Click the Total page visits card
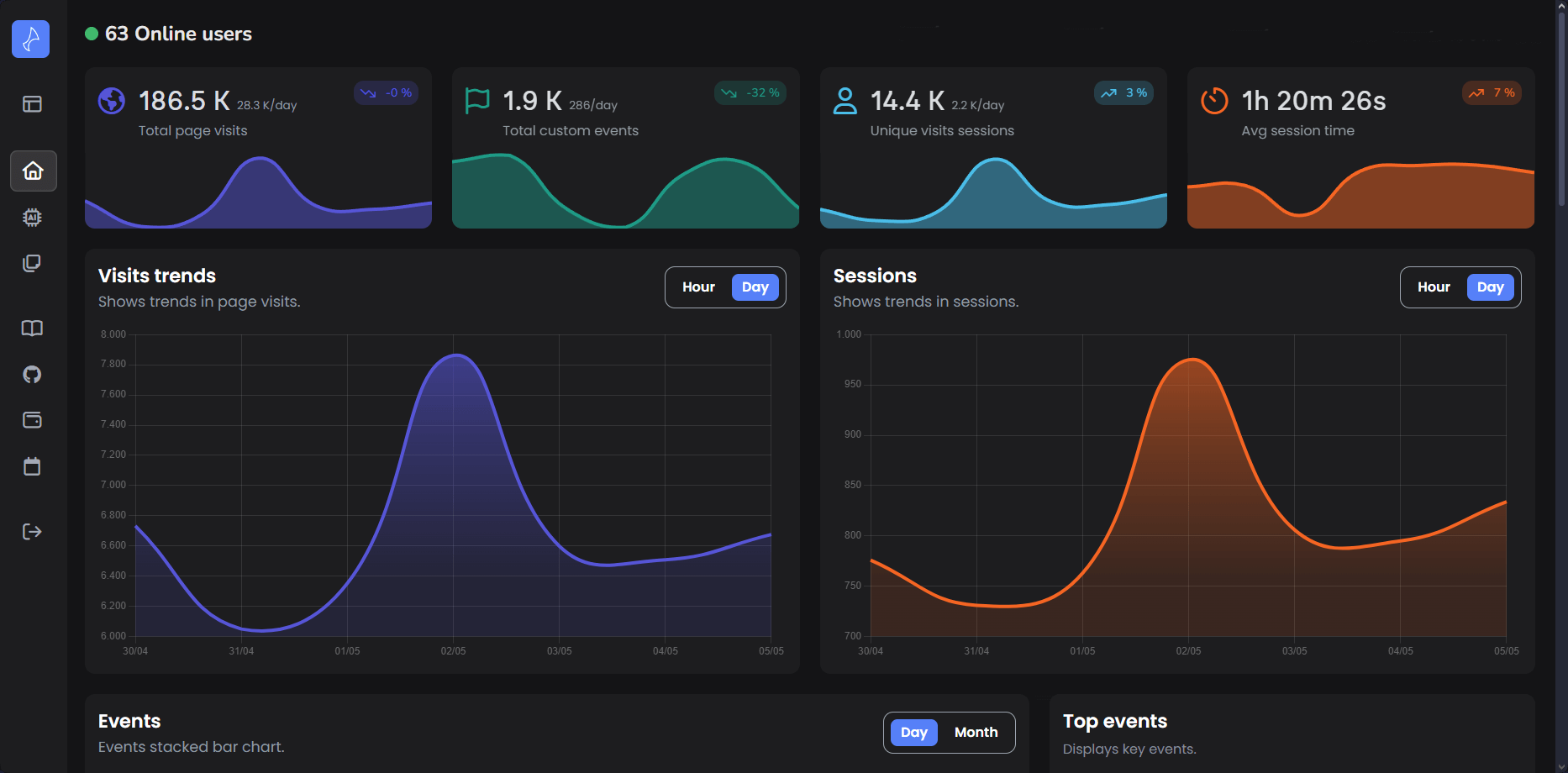1568x773 pixels. click(x=258, y=148)
